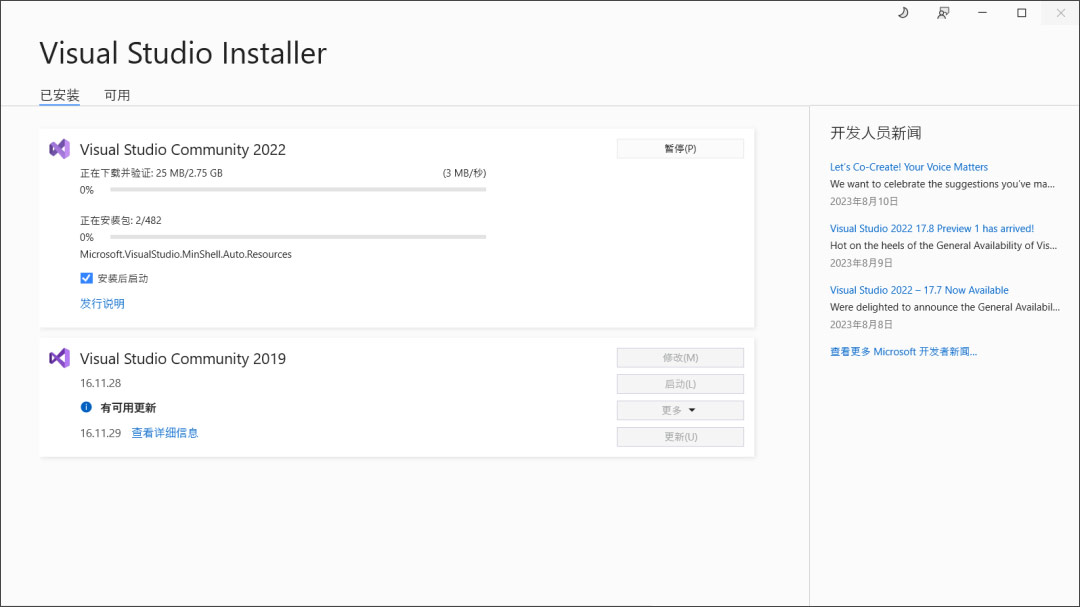Pause the download with 暂停(P) button
1080x607 pixels.
coord(680,149)
